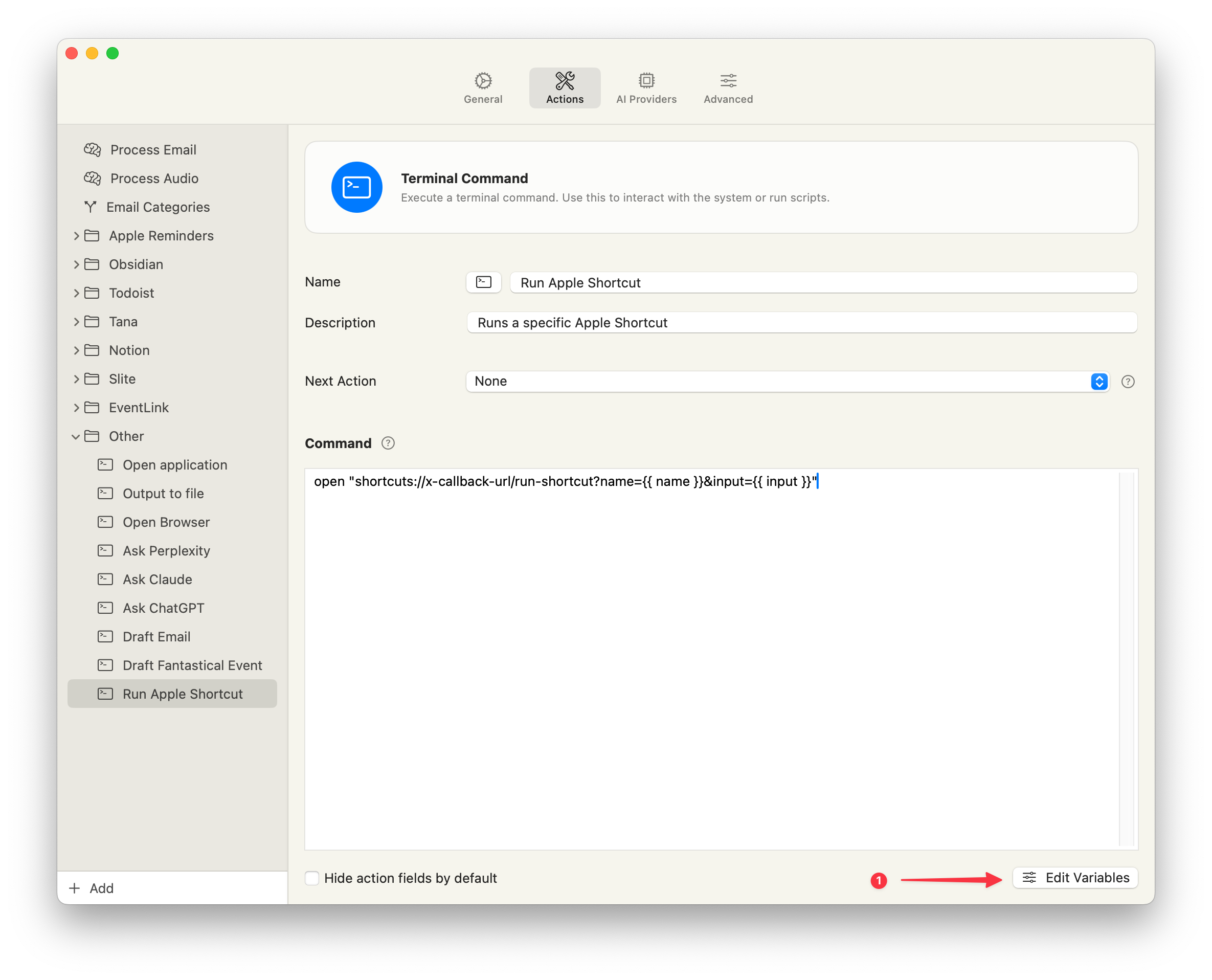1212x980 pixels.
Task: Expand the Todoist folder
Action: [x=76, y=293]
